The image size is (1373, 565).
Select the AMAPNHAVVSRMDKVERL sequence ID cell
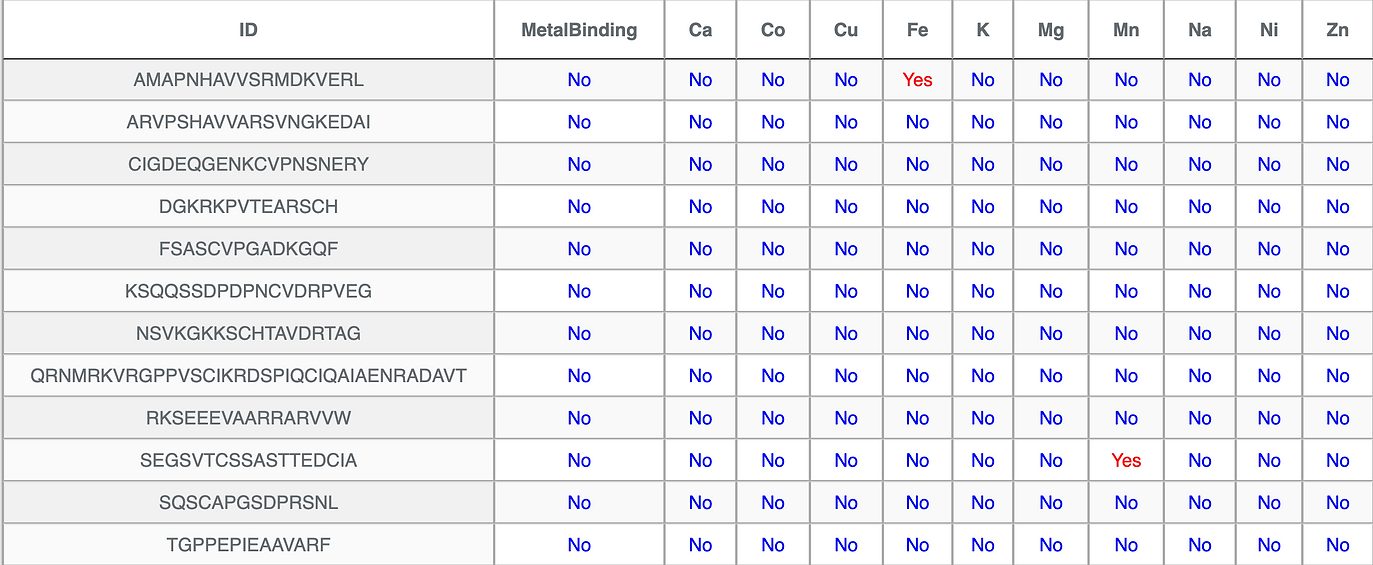248,80
